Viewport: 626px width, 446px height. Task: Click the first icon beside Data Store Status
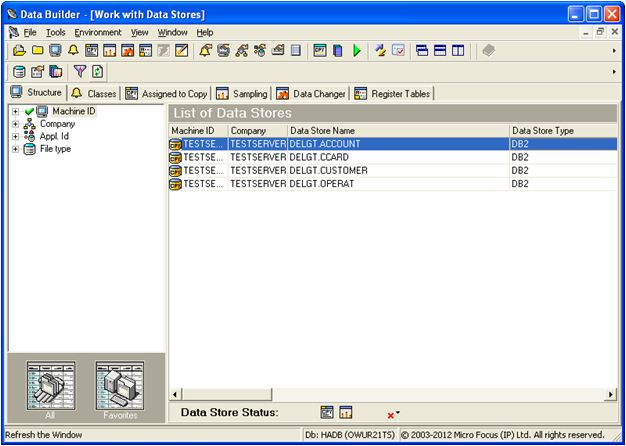(x=327, y=412)
